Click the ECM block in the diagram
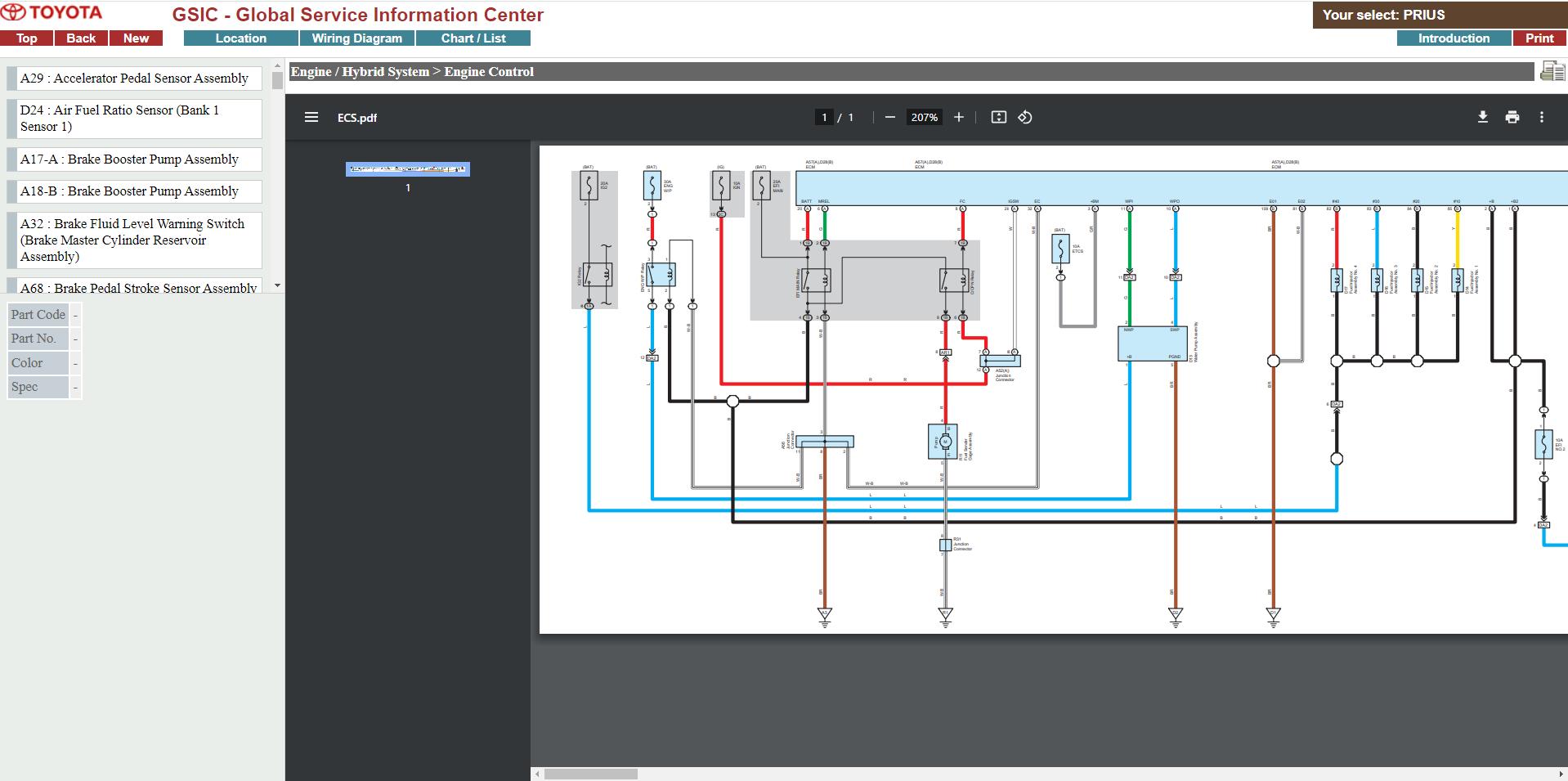1568x781 pixels. (1181, 188)
